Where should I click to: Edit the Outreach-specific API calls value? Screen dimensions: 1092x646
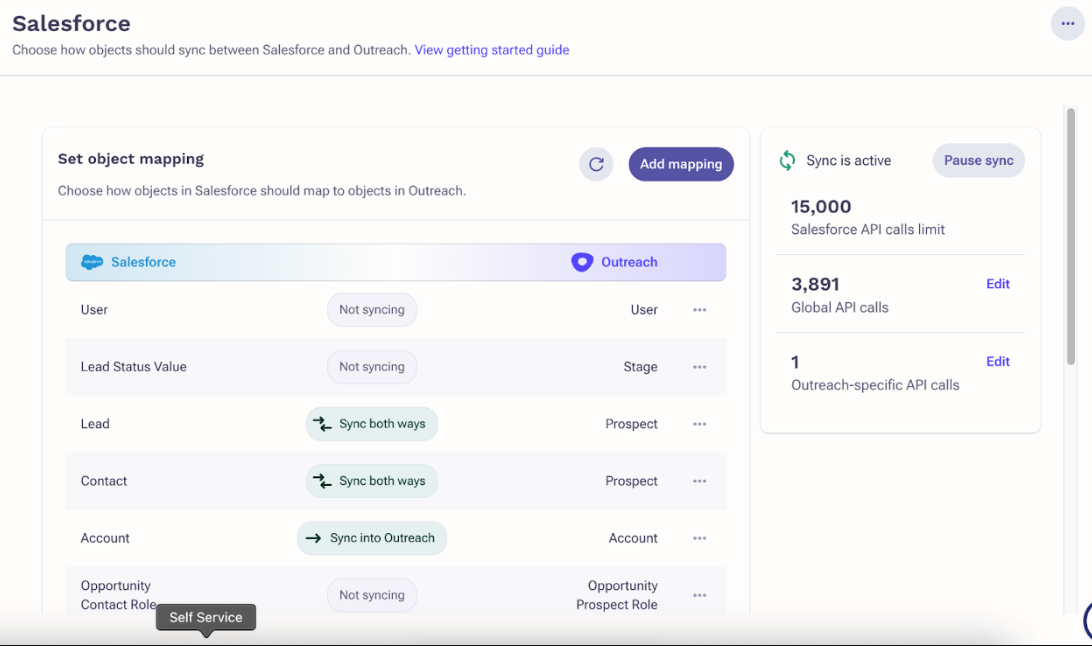(x=997, y=361)
